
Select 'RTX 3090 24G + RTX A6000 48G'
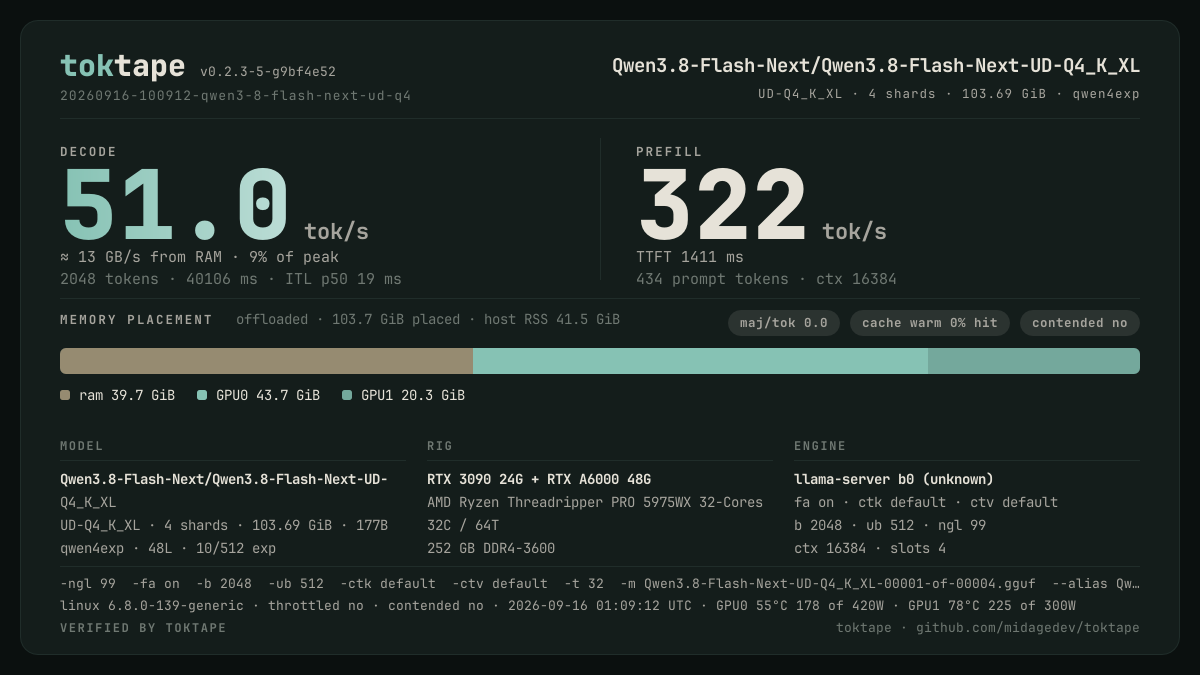539,479
